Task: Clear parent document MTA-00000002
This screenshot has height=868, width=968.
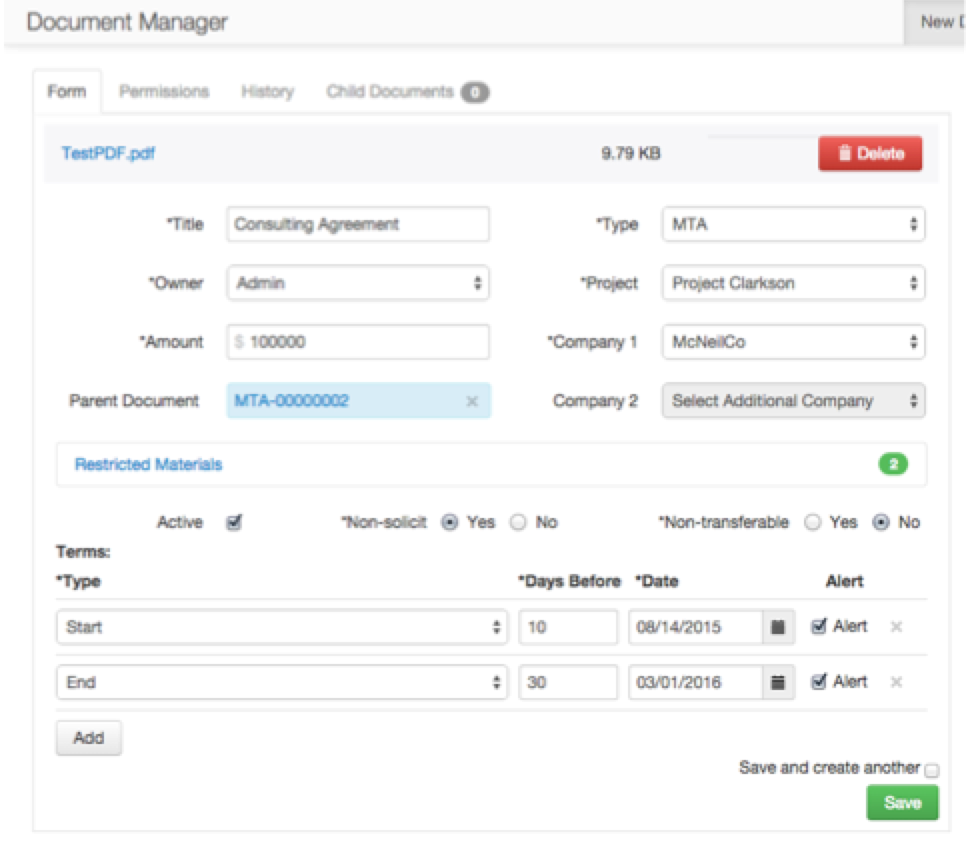Action: [472, 401]
